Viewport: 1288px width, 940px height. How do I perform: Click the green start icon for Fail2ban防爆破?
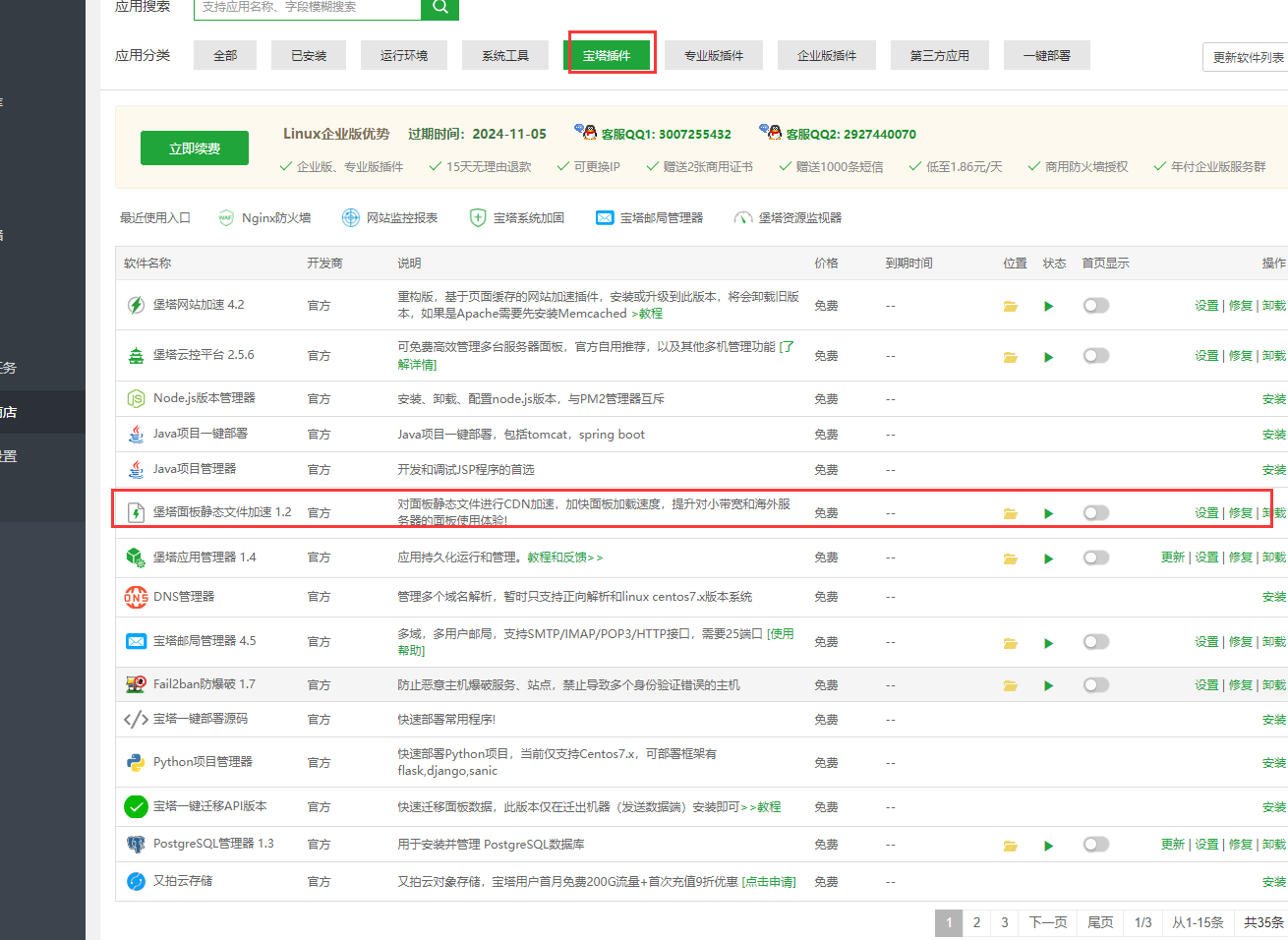click(x=1048, y=684)
